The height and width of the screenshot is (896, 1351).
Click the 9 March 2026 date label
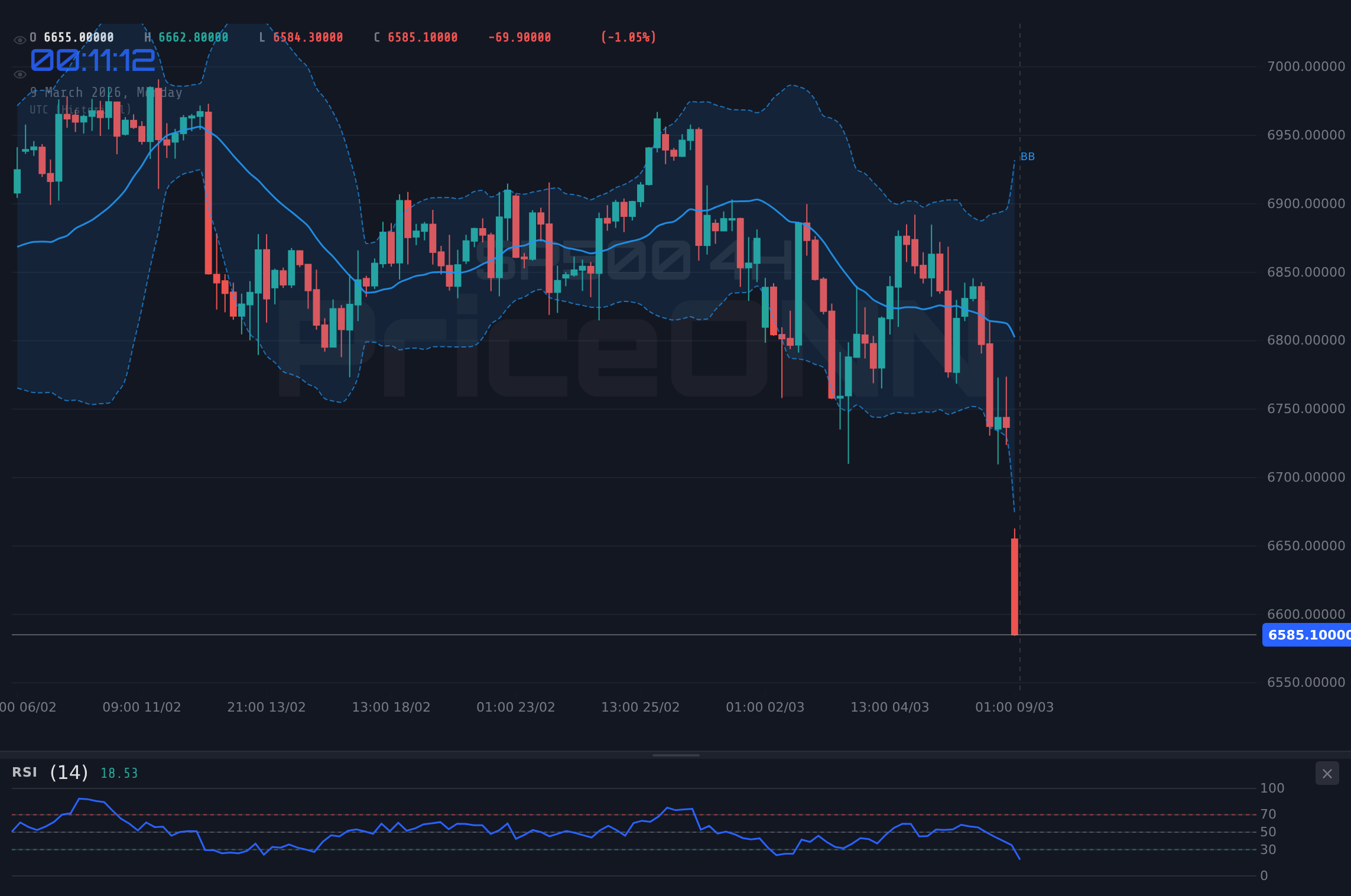(x=106, y=93)
